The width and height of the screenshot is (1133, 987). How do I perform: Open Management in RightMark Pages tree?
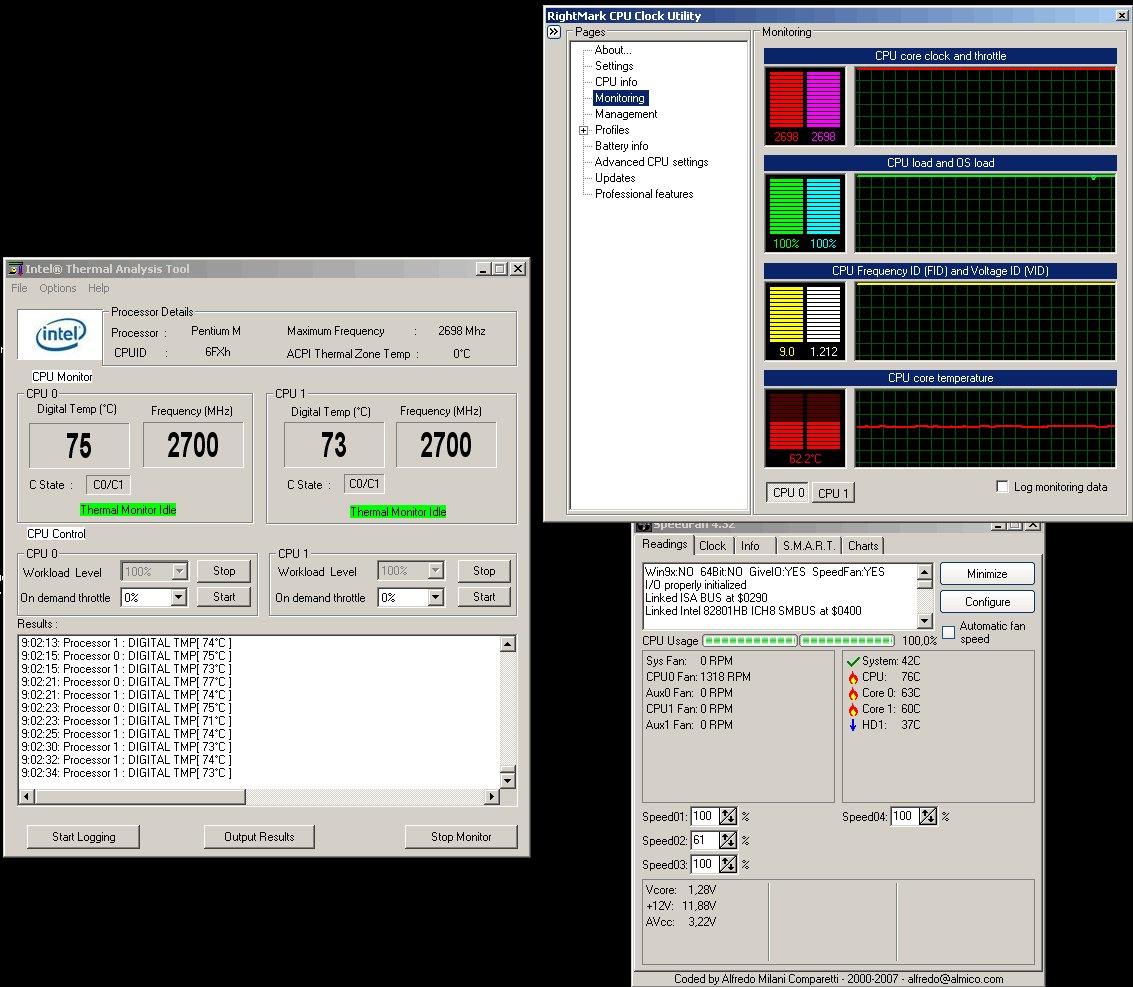626,114
